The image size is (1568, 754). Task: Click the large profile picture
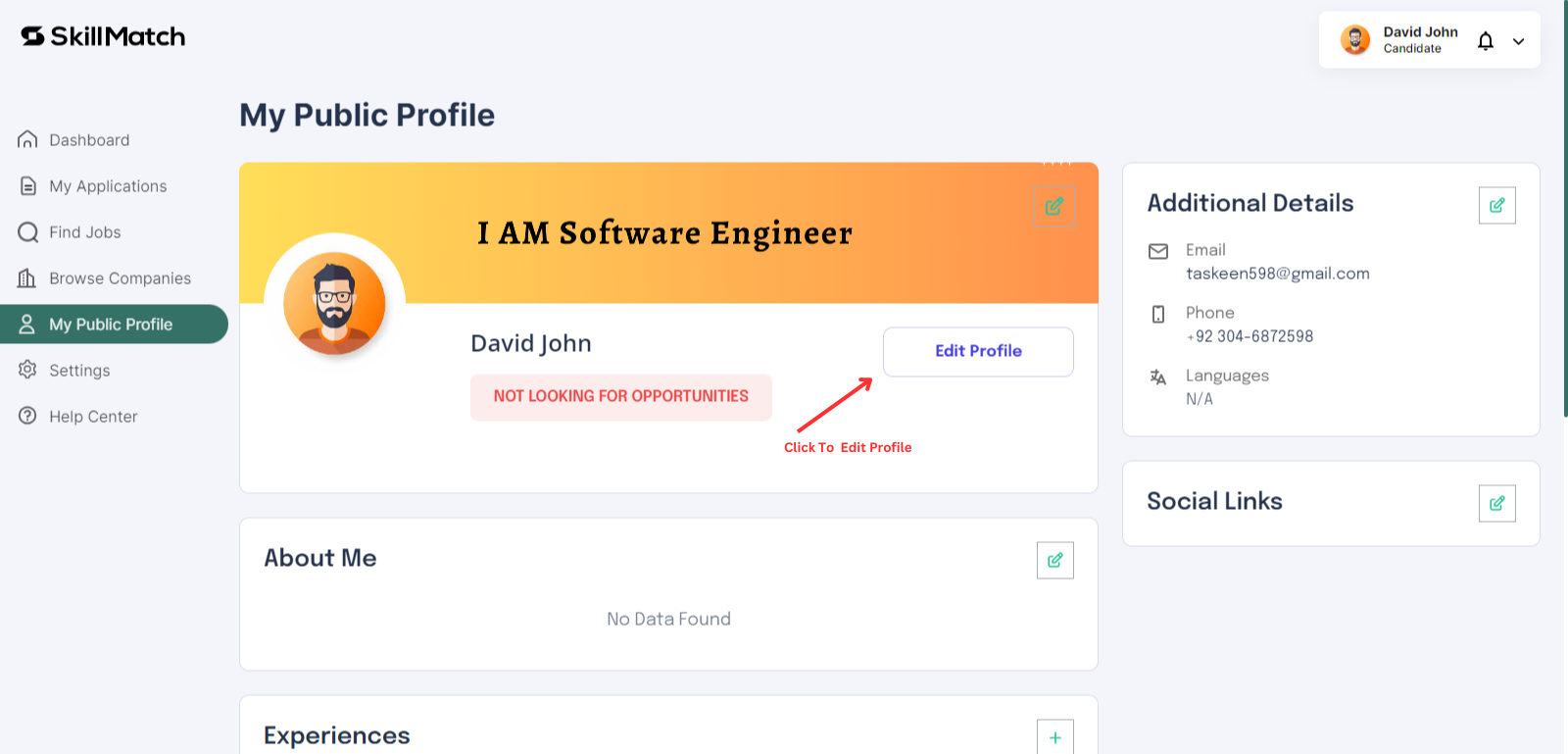[x=334, y=303]
